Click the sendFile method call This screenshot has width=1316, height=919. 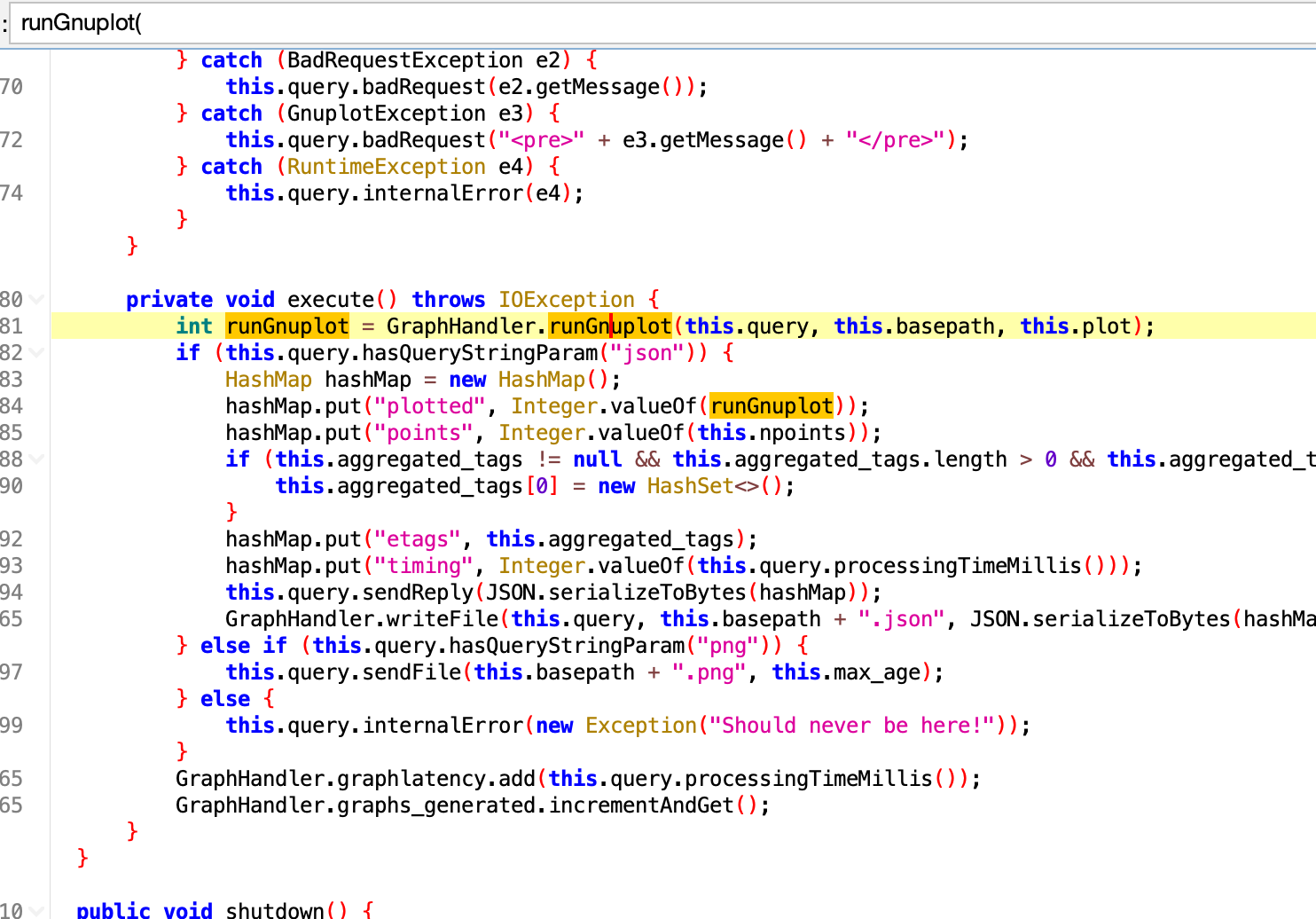pos(411,672)
